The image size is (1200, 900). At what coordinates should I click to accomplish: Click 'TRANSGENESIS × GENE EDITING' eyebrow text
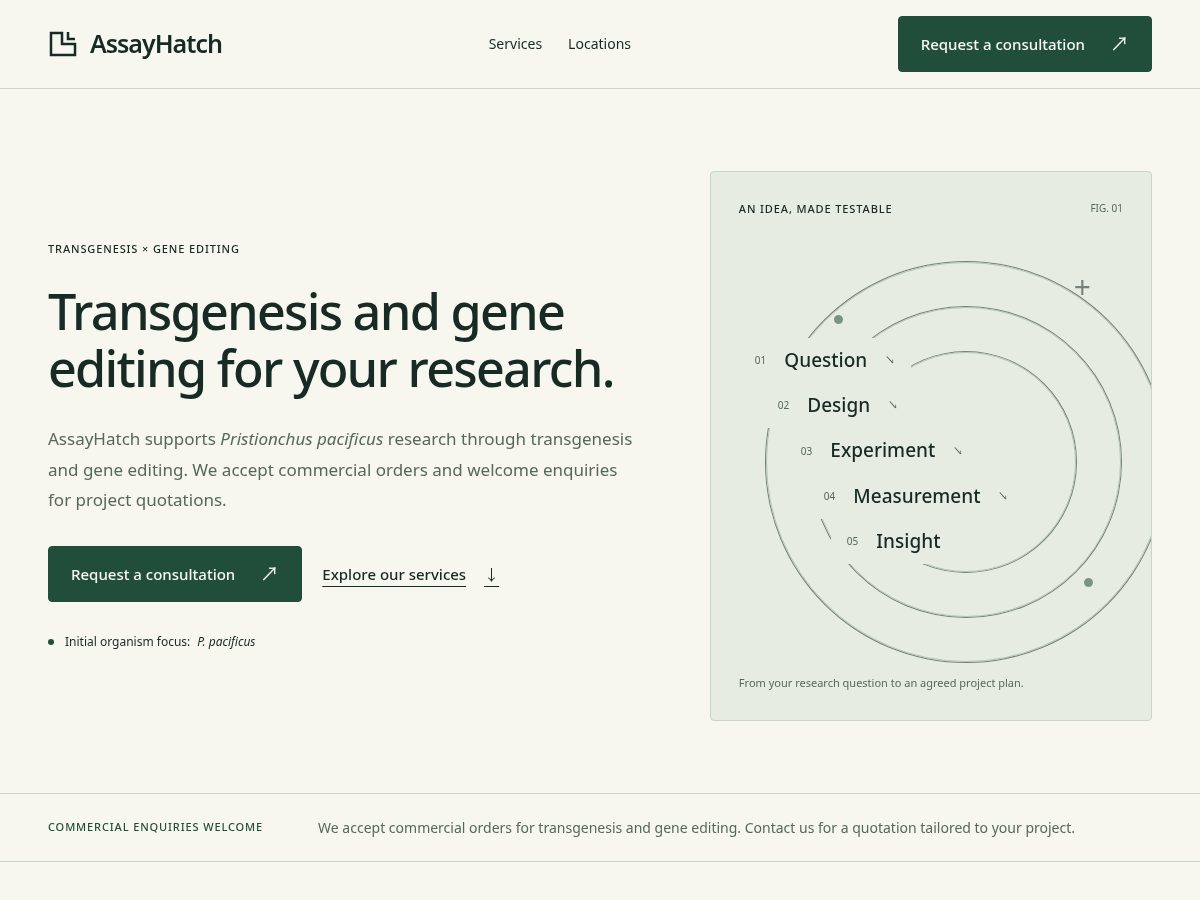144,249
